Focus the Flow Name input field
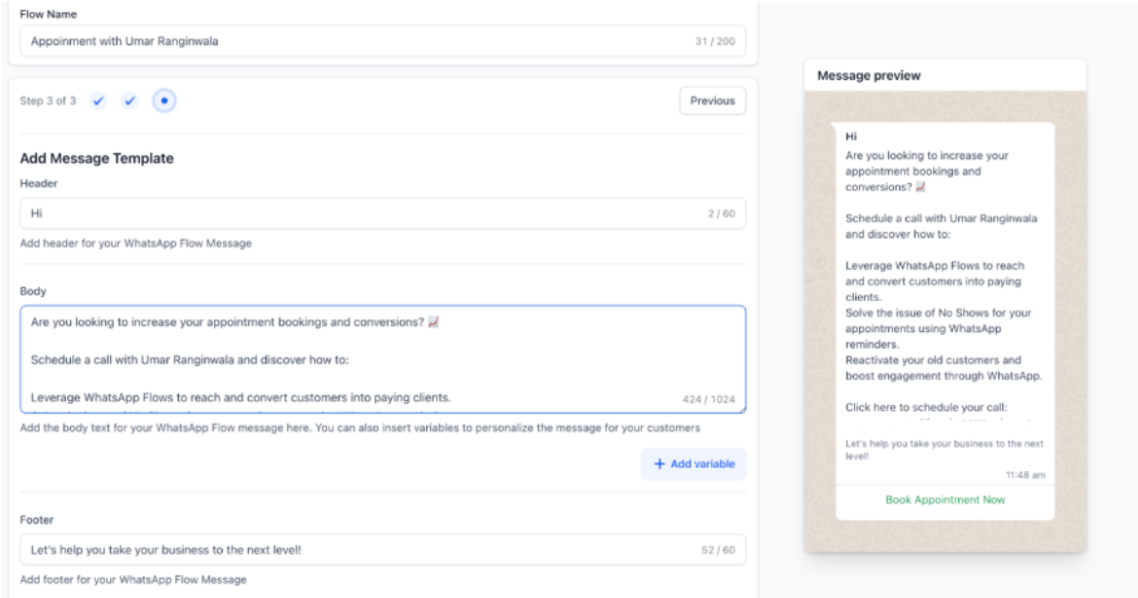This screenshot has width=1138, height=598. tap(350, 41)
